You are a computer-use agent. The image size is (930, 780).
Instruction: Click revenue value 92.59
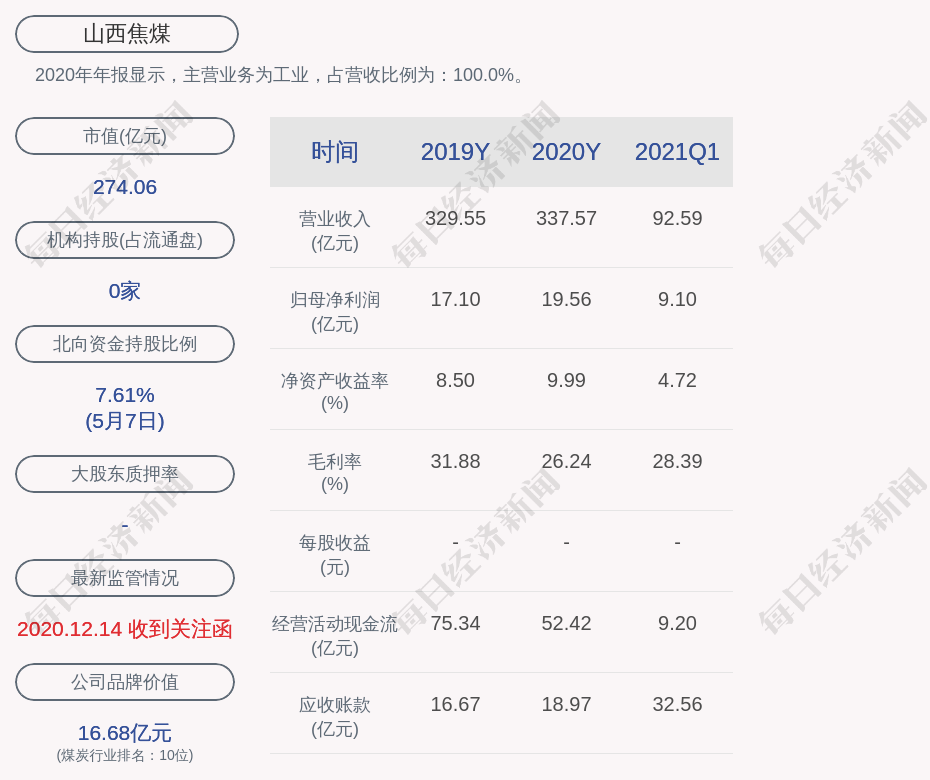[677, 218]
